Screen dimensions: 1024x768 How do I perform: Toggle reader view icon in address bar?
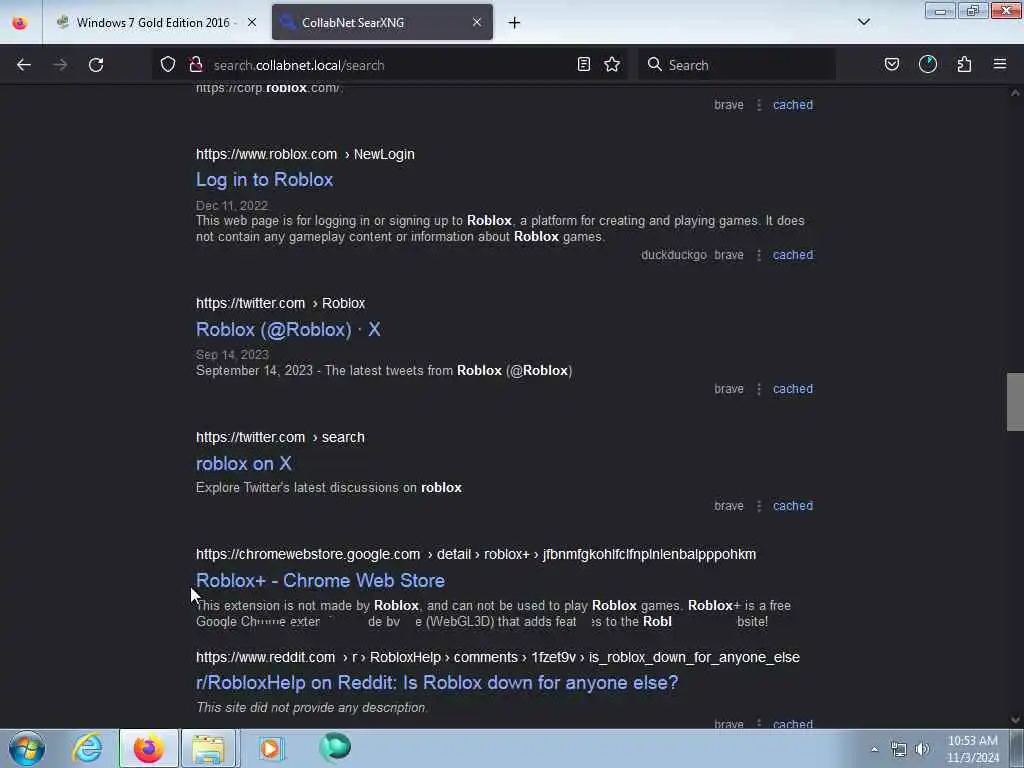tap(584, 65)
